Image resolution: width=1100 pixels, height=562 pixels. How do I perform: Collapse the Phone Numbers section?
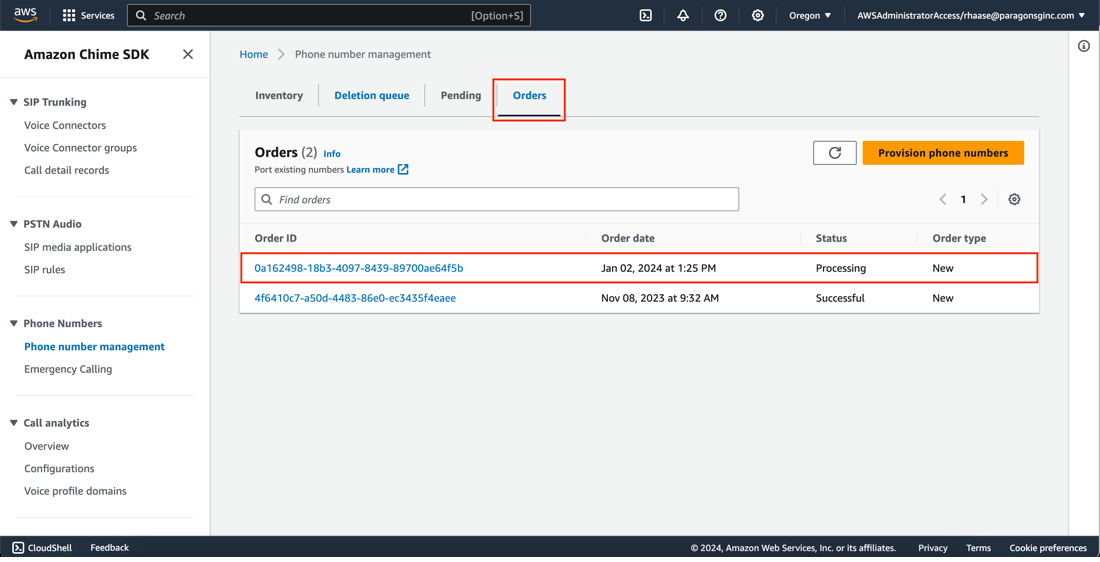(13, 323)
